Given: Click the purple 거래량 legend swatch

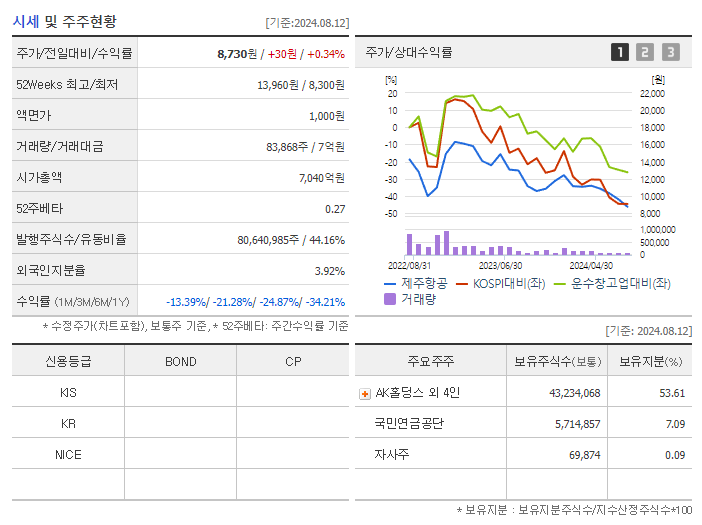Looking at the screenshot, I should pyautogui.click(x=390, y=299).
